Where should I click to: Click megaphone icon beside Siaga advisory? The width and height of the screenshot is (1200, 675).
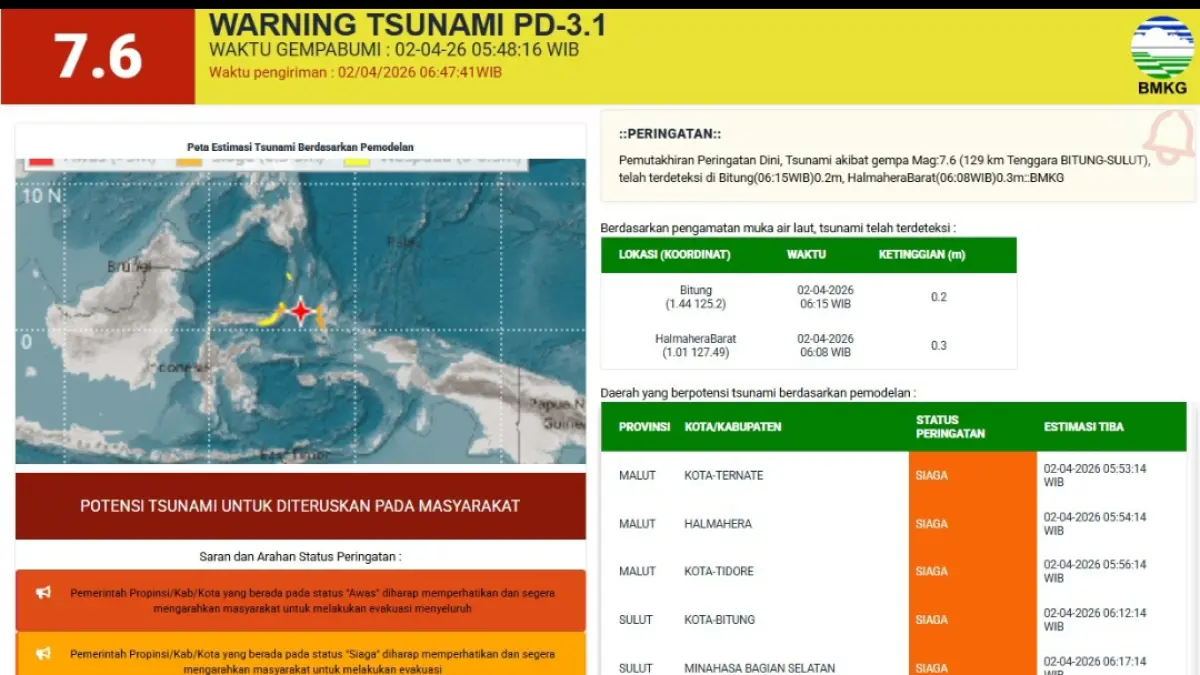[43, 654]
